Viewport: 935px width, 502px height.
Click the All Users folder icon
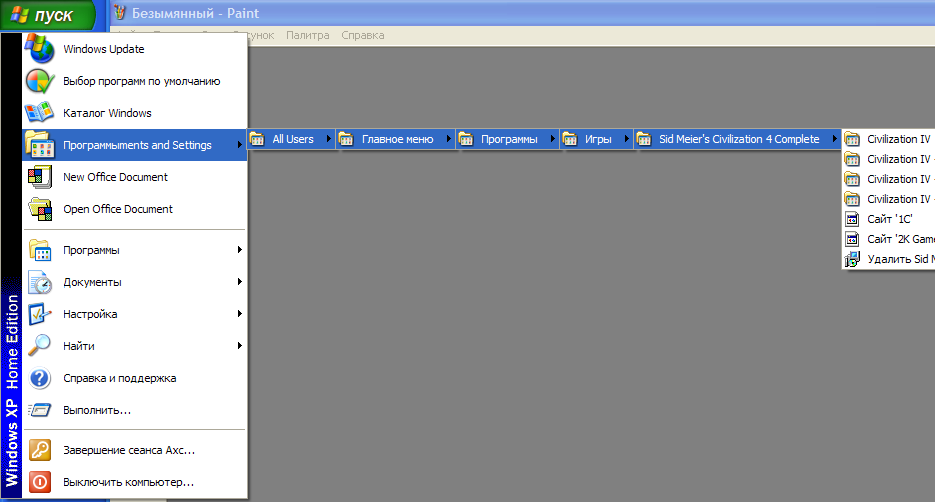[257, 140]
